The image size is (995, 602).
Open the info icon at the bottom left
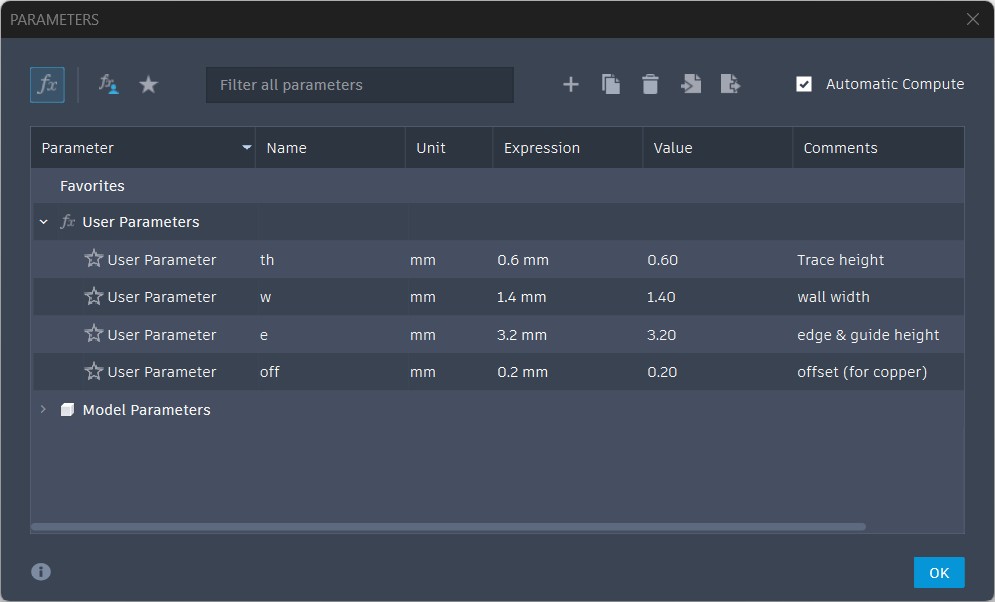41,572
